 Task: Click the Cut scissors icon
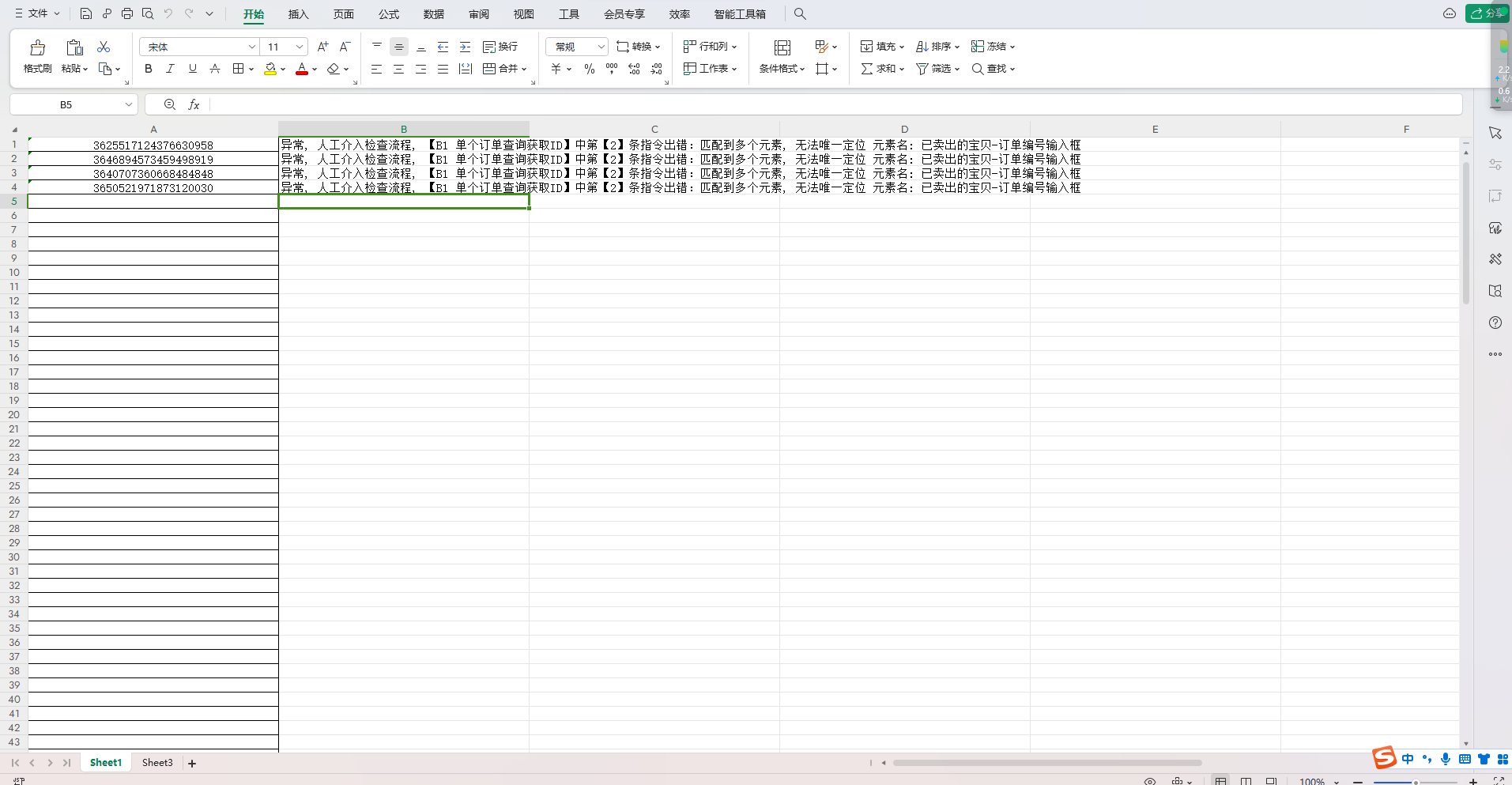[x=104, y=47]
